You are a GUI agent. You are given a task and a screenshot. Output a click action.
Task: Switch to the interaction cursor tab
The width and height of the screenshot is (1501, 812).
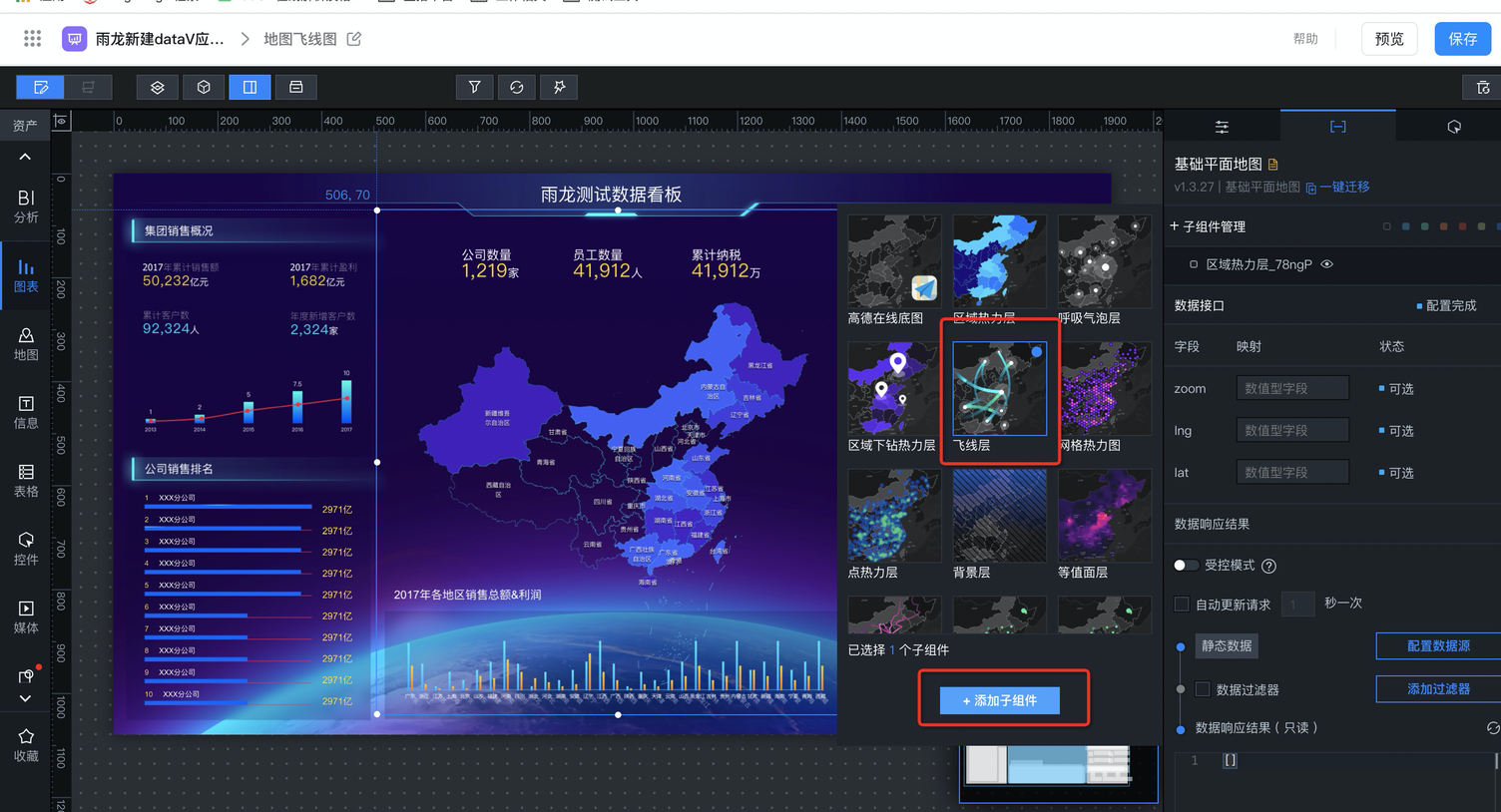click(1454, 127)
